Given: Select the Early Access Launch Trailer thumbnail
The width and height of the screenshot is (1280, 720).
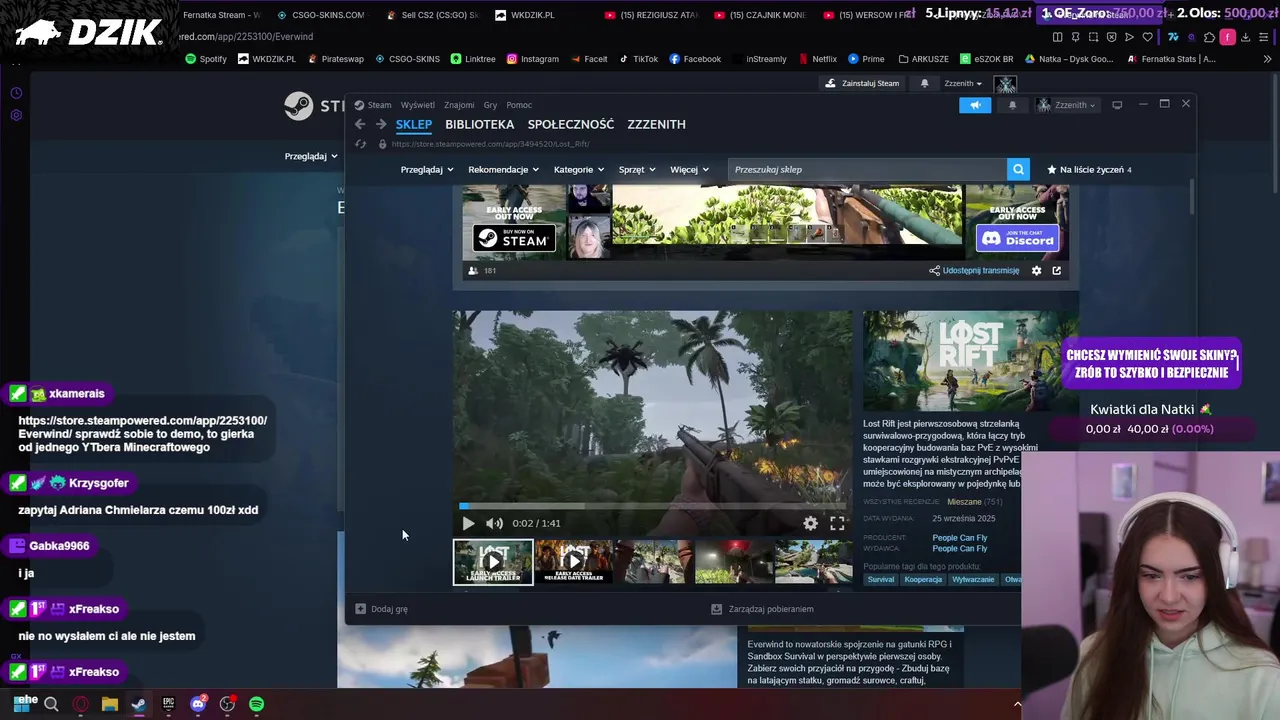Looking at the screenshot, I should click(493, 562).
